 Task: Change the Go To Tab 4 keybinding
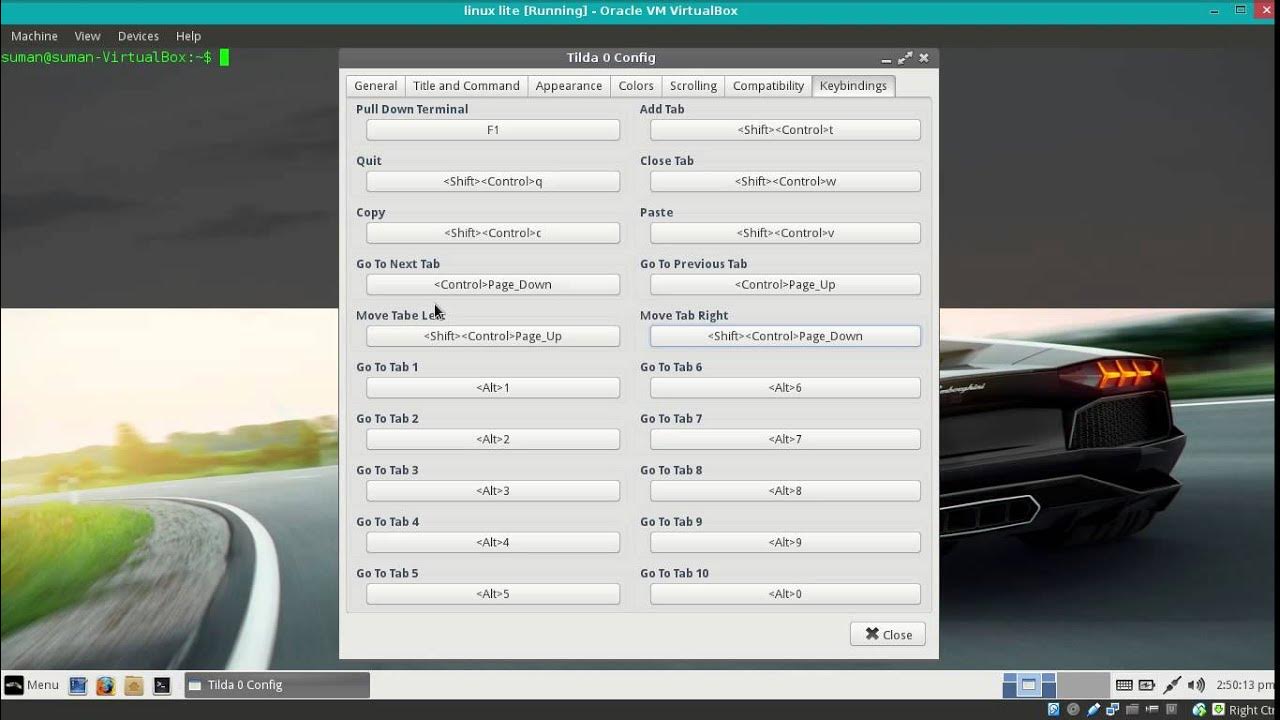click(493, 542)
